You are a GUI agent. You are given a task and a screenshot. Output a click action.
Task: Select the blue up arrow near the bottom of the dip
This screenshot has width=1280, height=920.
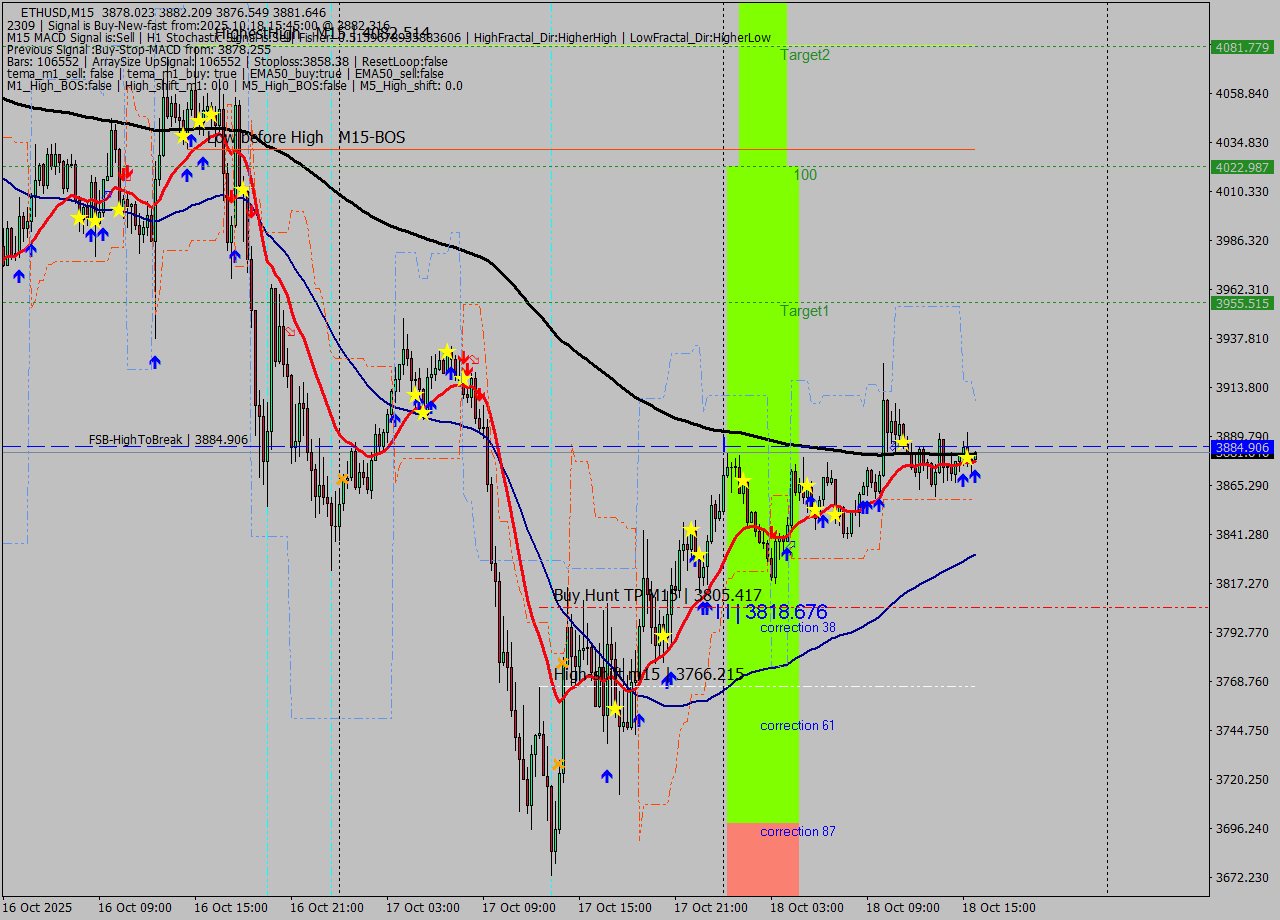607,775
